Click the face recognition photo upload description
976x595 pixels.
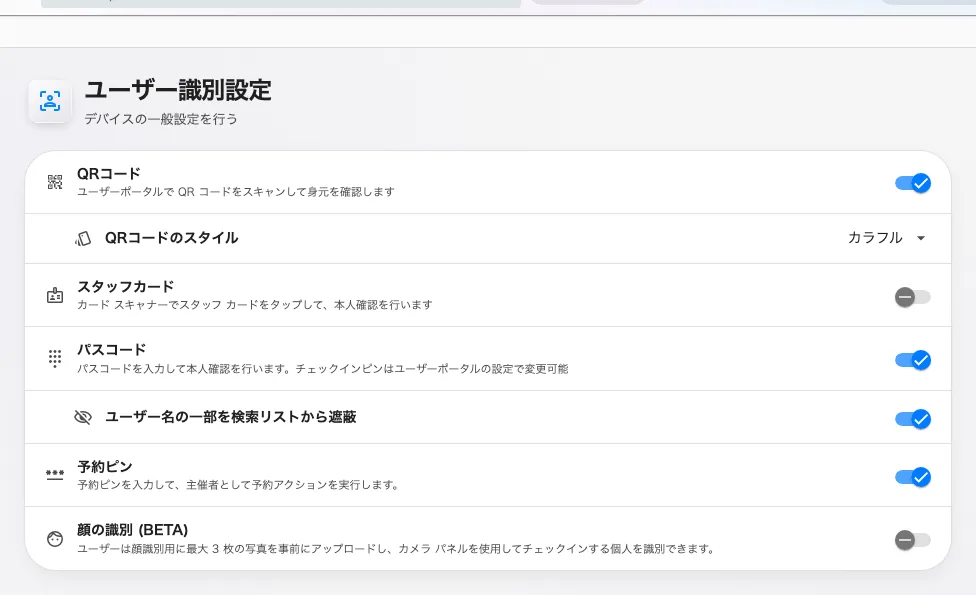396,549
